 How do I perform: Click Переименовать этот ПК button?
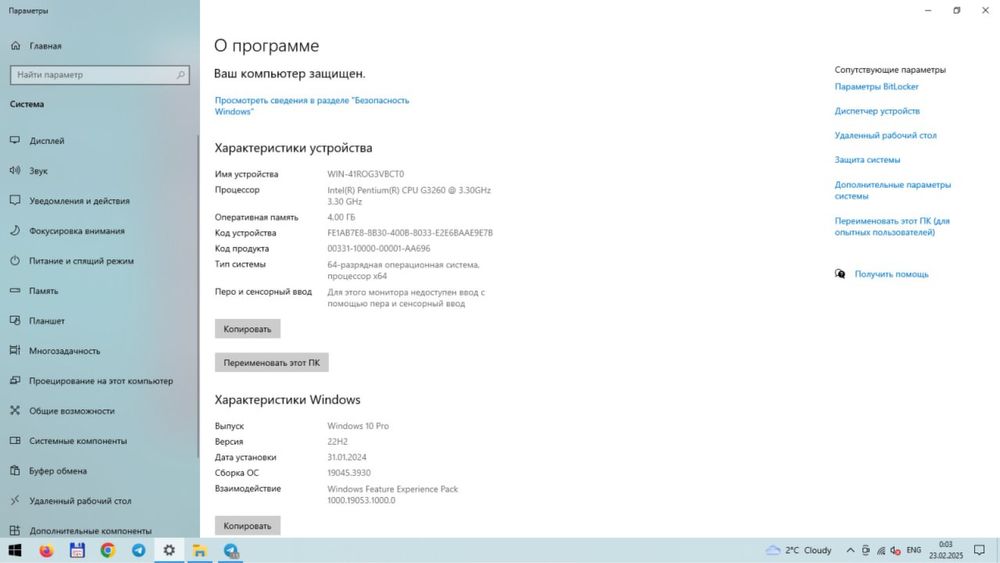272,363
